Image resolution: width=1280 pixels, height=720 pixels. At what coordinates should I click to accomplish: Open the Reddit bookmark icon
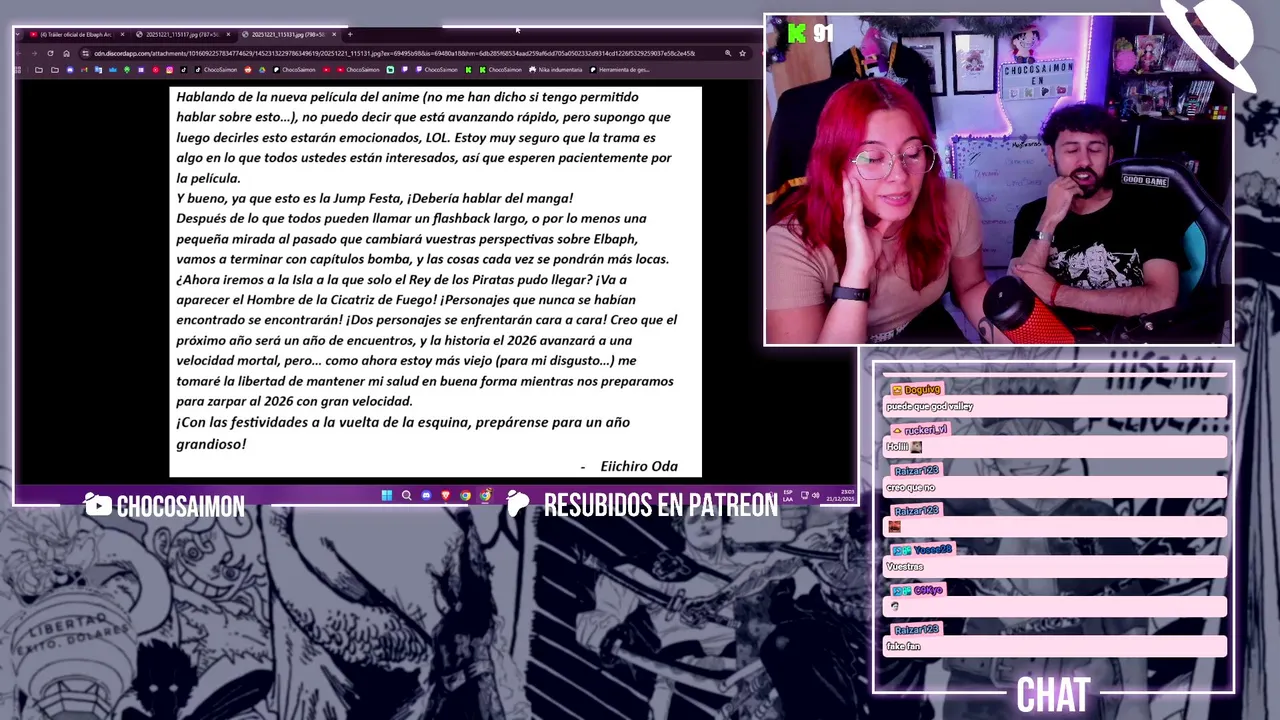[248, 70]
